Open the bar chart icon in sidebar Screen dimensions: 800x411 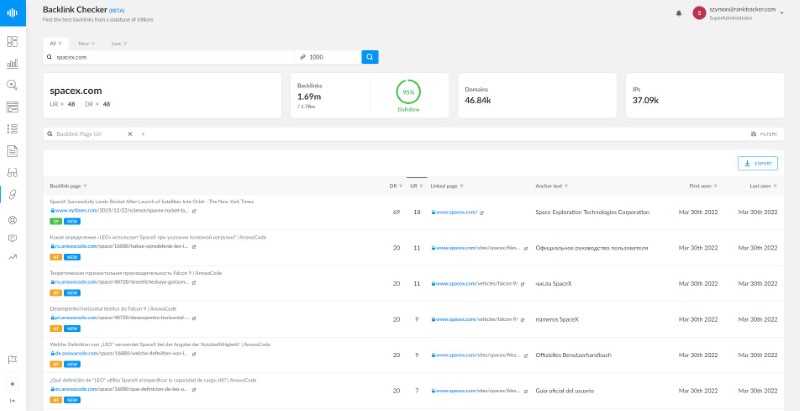(x=12, y=63)
